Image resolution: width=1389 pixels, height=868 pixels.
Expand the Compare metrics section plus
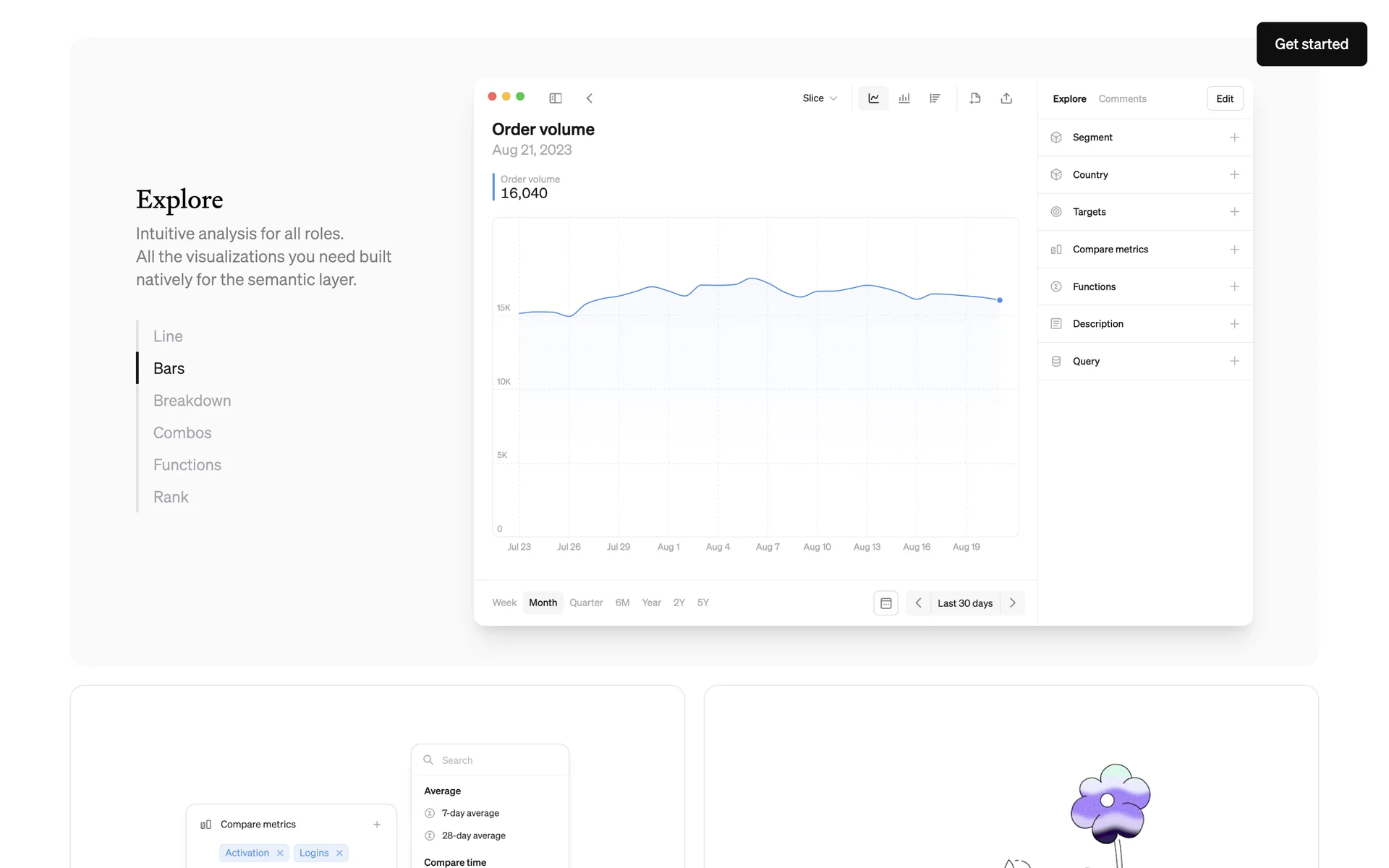pyautogui.click(x=1234, y=250)
